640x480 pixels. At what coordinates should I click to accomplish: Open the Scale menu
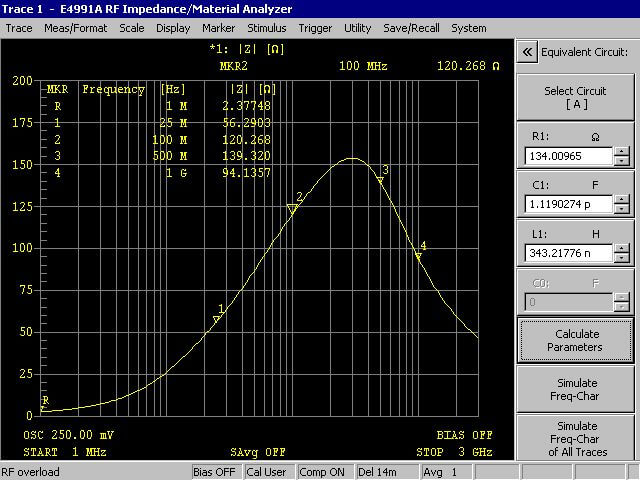coord(132,28)
